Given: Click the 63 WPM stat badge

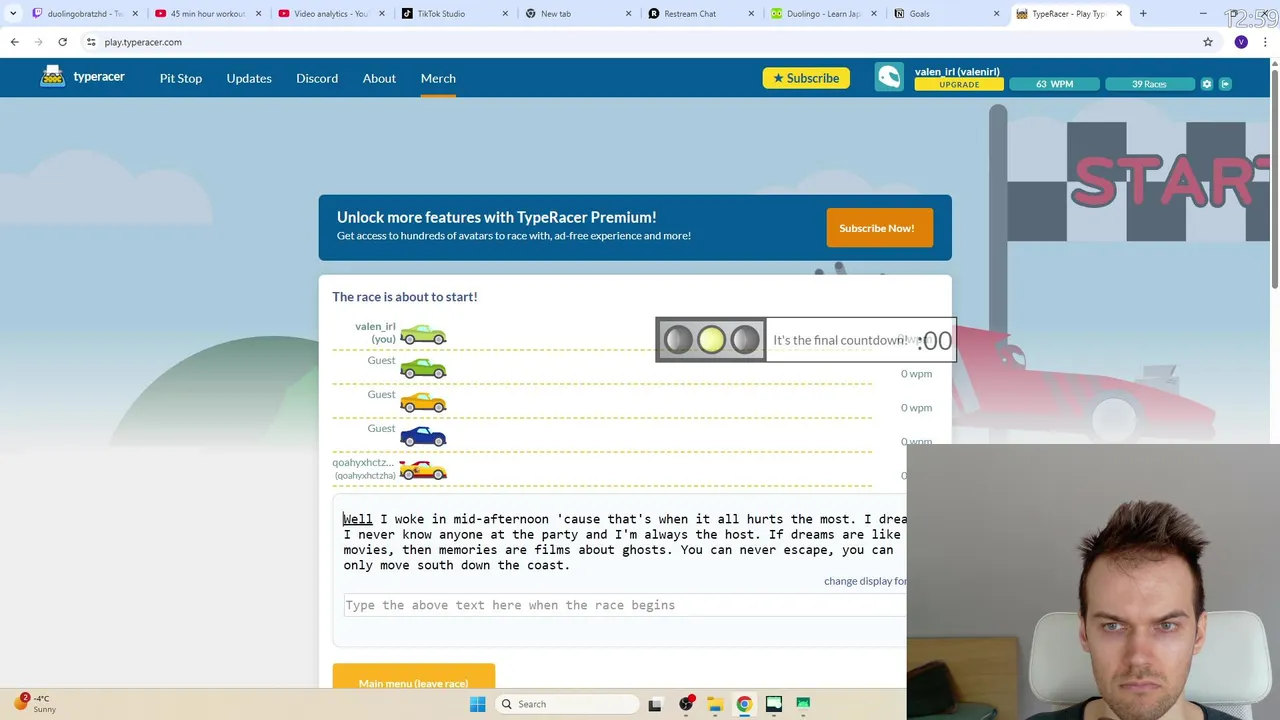Looking at the screenshot, I should pos(1054,84).
